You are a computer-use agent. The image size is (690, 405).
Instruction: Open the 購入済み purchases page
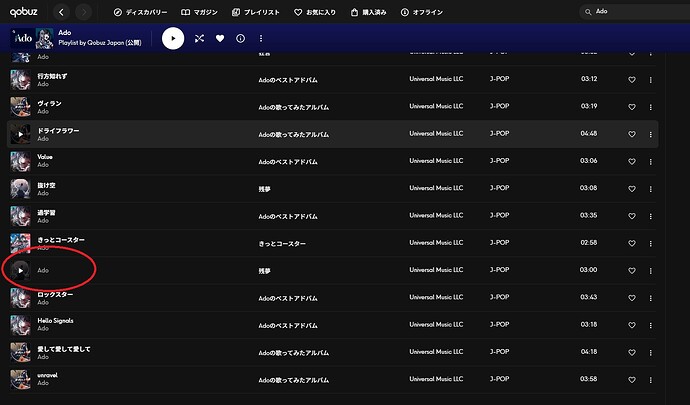click(x=368, y=12)
